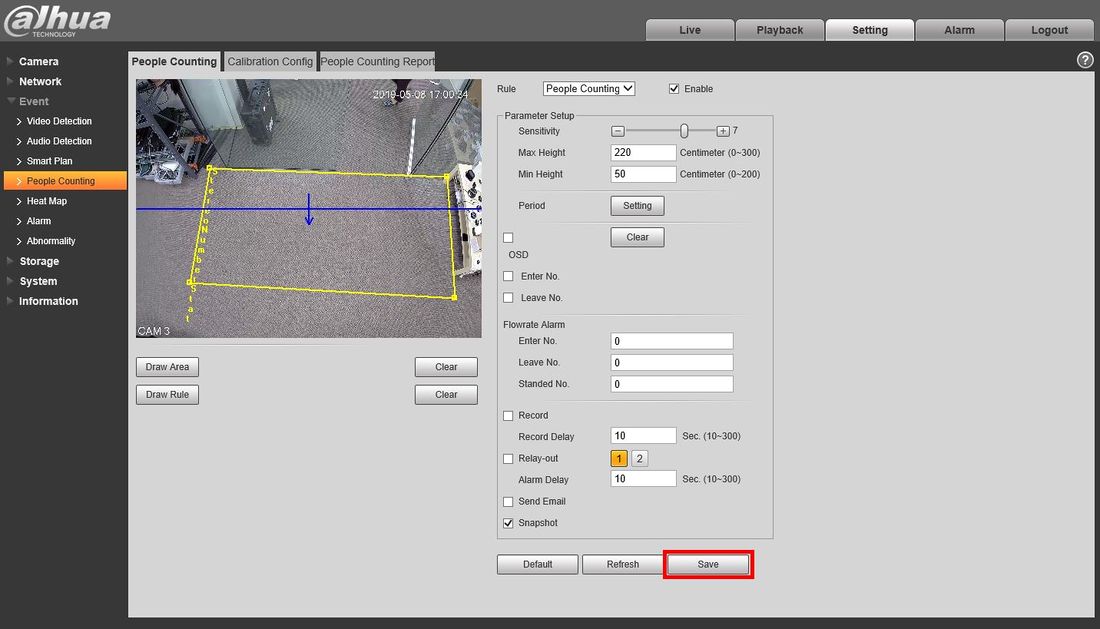Expand the Camera section in sidebar

[38, 61]
